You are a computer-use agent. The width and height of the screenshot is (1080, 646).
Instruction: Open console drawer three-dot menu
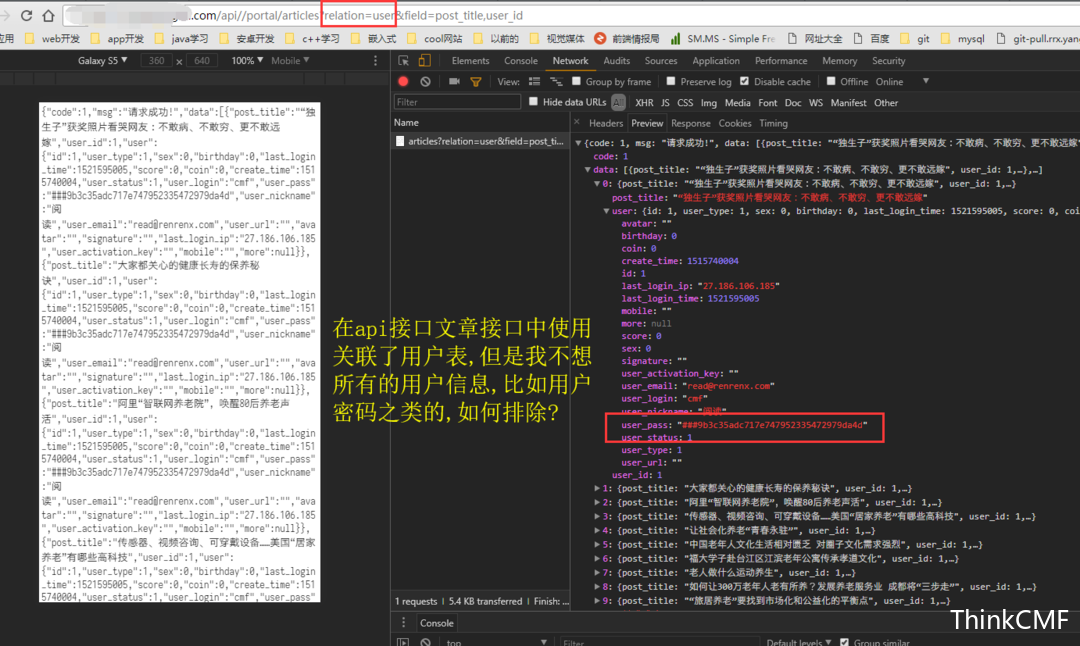click(x=404, y=623)
